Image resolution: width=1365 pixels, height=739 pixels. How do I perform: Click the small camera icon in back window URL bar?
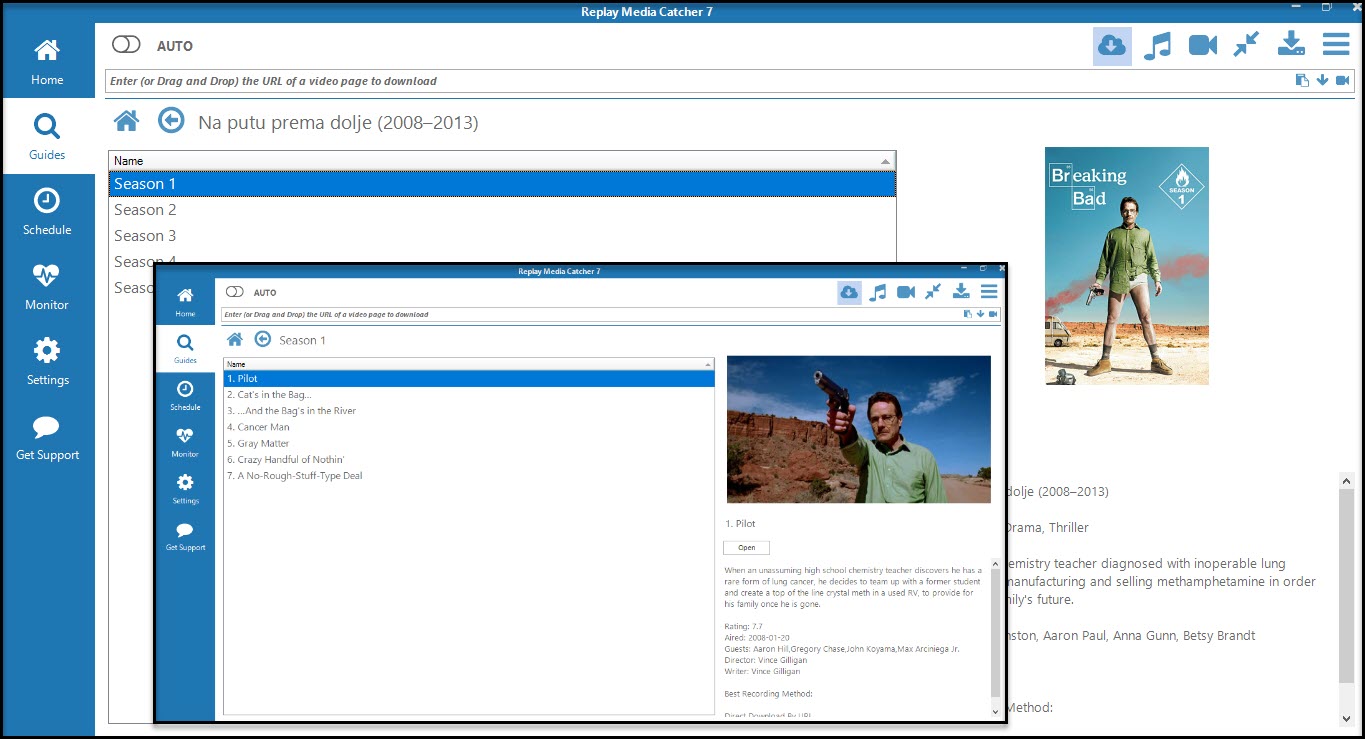[x=1342, y=81]
